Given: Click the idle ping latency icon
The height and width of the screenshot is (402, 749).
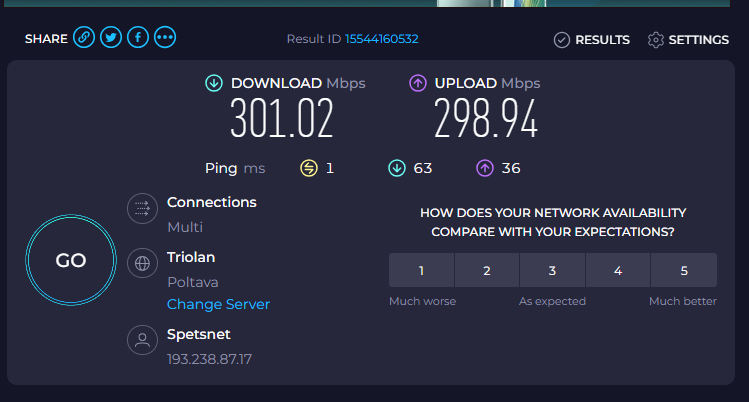Looking at the screenshot, I should [309, 168].
